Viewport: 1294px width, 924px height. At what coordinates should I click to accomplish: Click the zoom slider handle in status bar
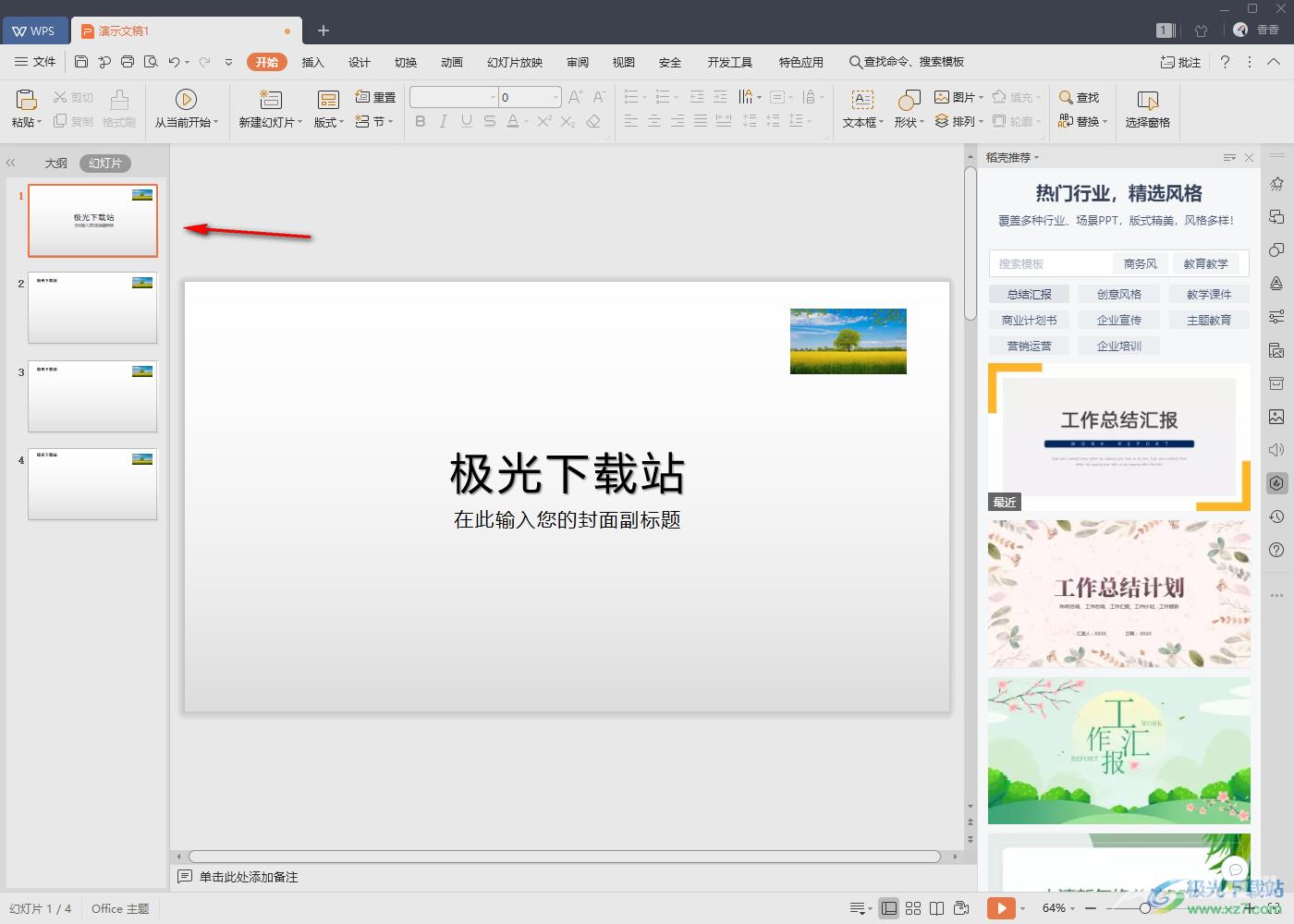coord(1145,908)
